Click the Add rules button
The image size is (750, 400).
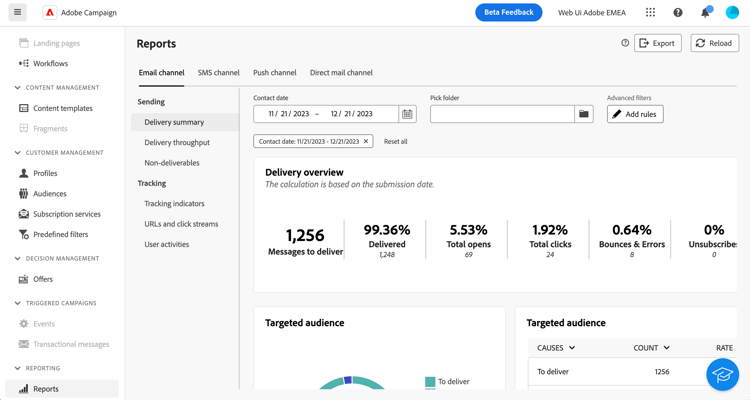635,114
